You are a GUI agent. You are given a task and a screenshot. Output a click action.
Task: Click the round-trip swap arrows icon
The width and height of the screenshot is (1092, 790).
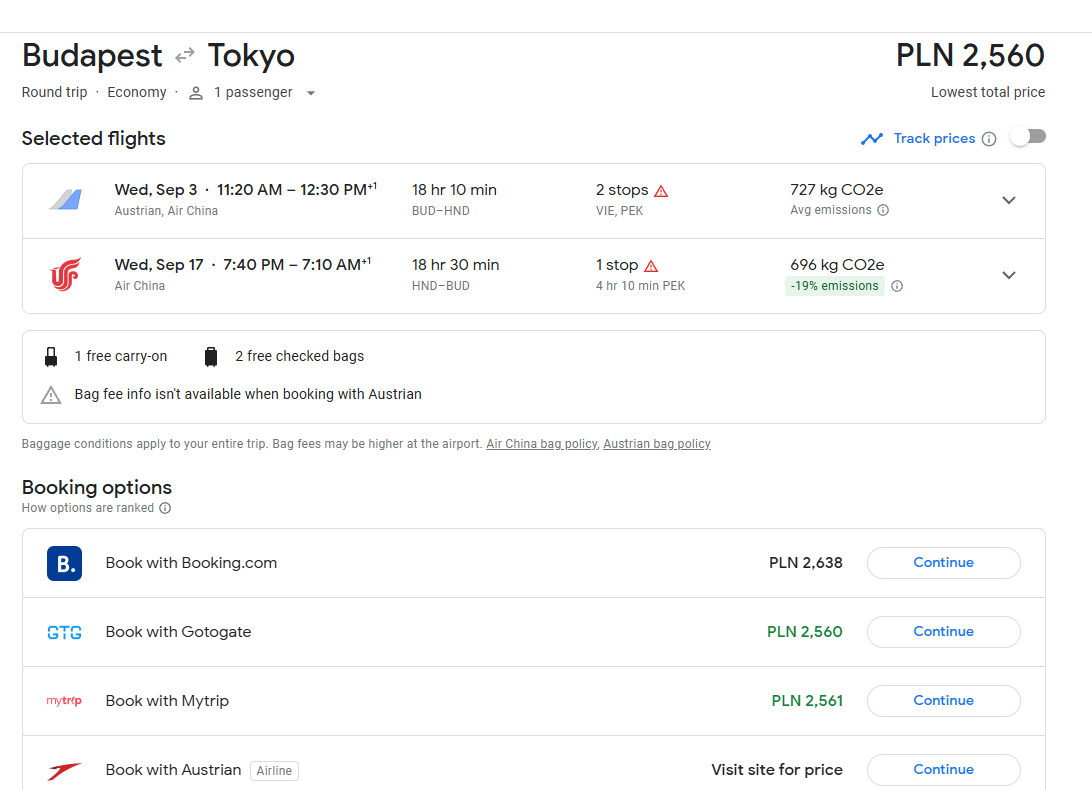tap(185, 56)
